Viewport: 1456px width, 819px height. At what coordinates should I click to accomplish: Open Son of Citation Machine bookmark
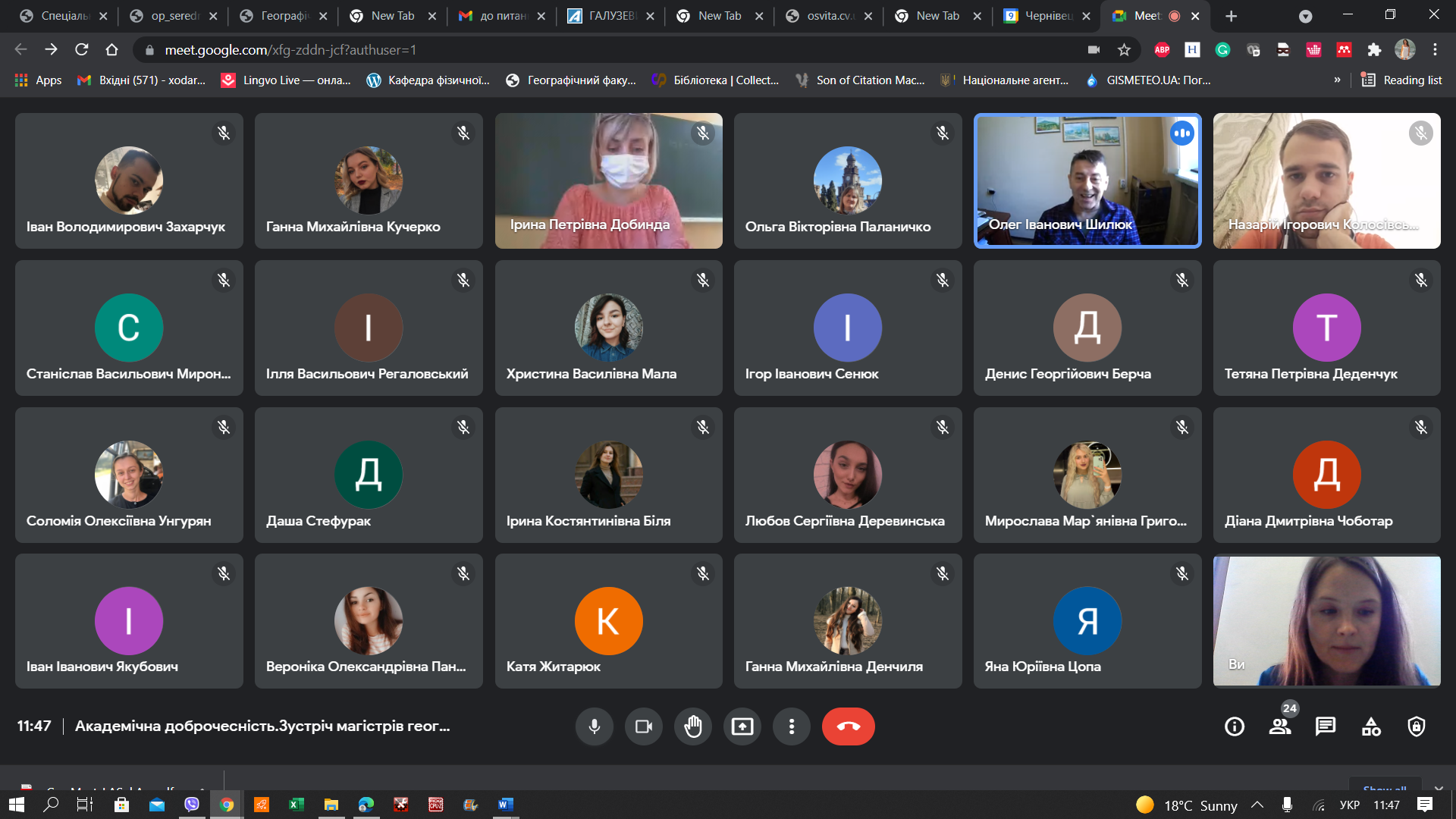tap(860, 80)
